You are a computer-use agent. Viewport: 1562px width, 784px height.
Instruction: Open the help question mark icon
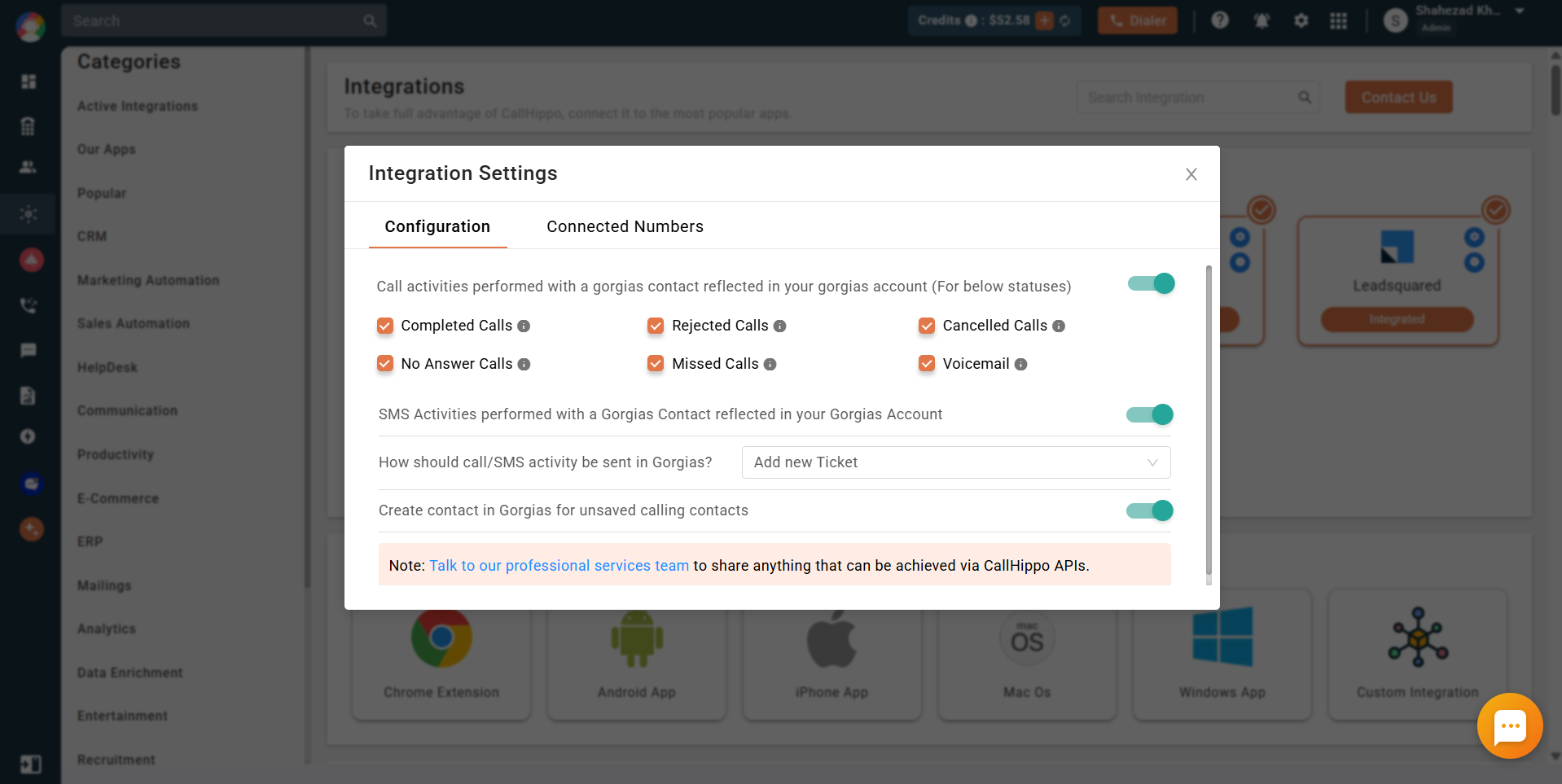[1219, 20]
